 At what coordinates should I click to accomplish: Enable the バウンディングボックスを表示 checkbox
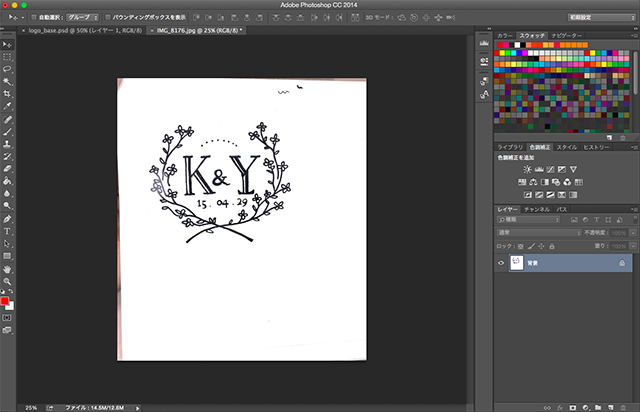pos(108,17)
